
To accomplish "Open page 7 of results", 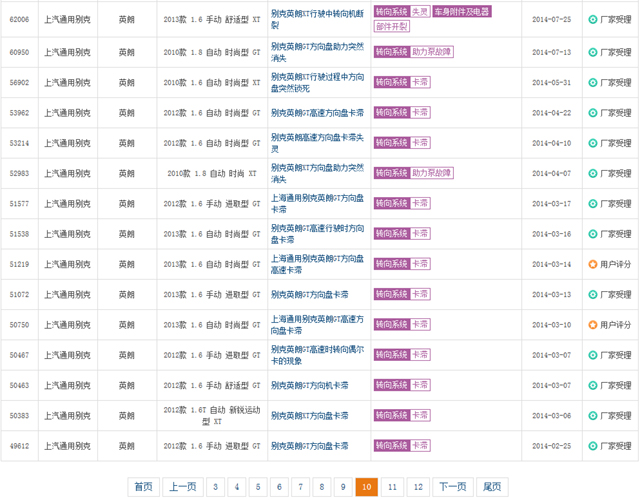I will coord(300,487).
